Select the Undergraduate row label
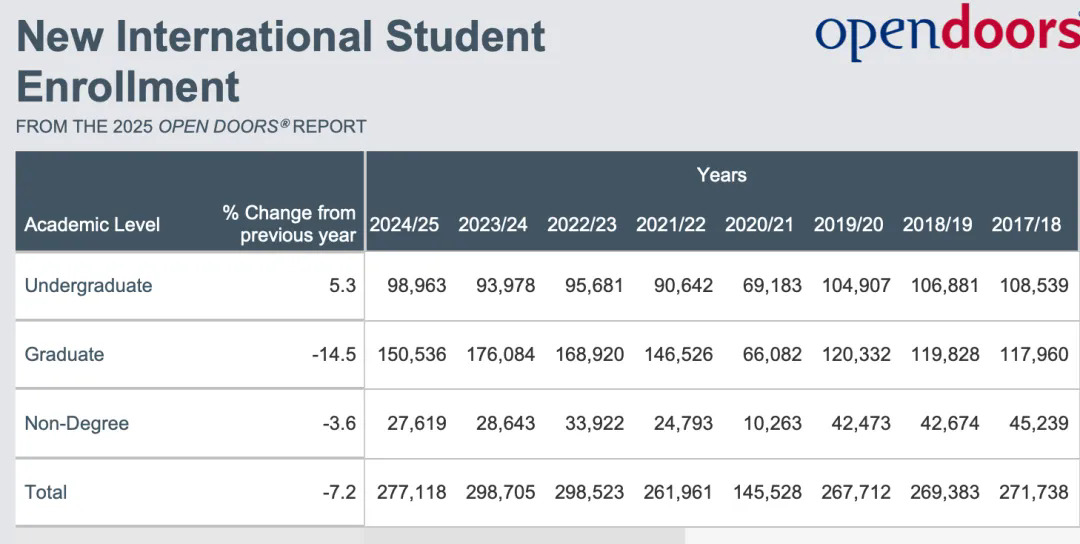This screenshot has height=544, width=1080. [x=88, y=286]
